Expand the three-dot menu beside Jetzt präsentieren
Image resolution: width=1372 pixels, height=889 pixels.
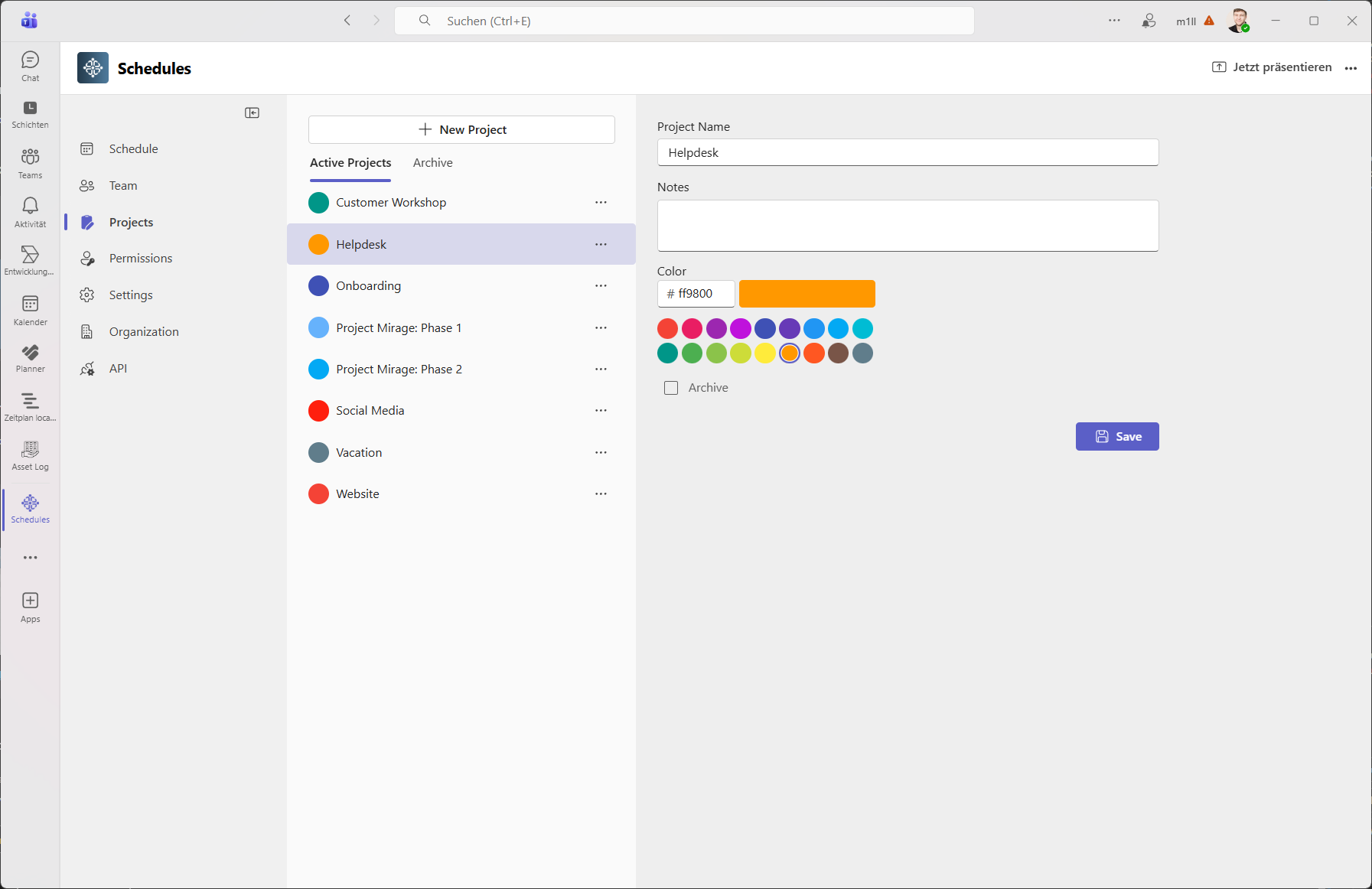[x=1351, y=68]
